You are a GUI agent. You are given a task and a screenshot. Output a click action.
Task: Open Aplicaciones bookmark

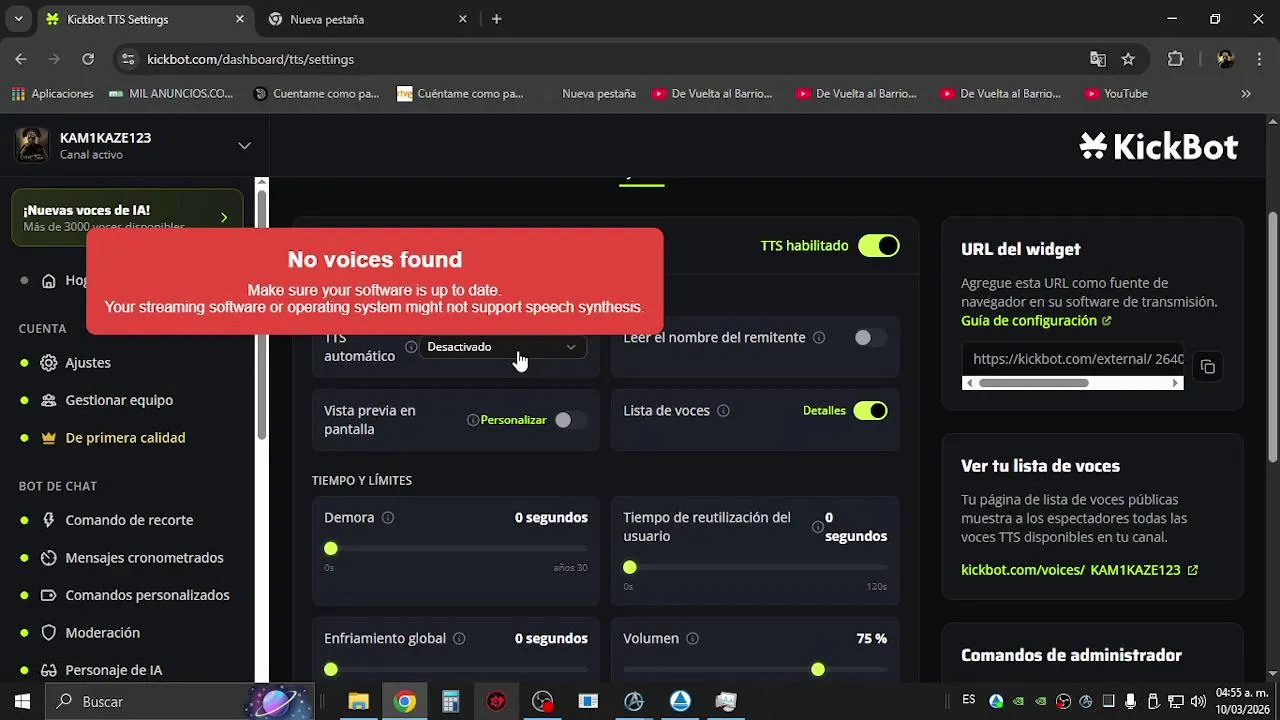pos(53,94)
